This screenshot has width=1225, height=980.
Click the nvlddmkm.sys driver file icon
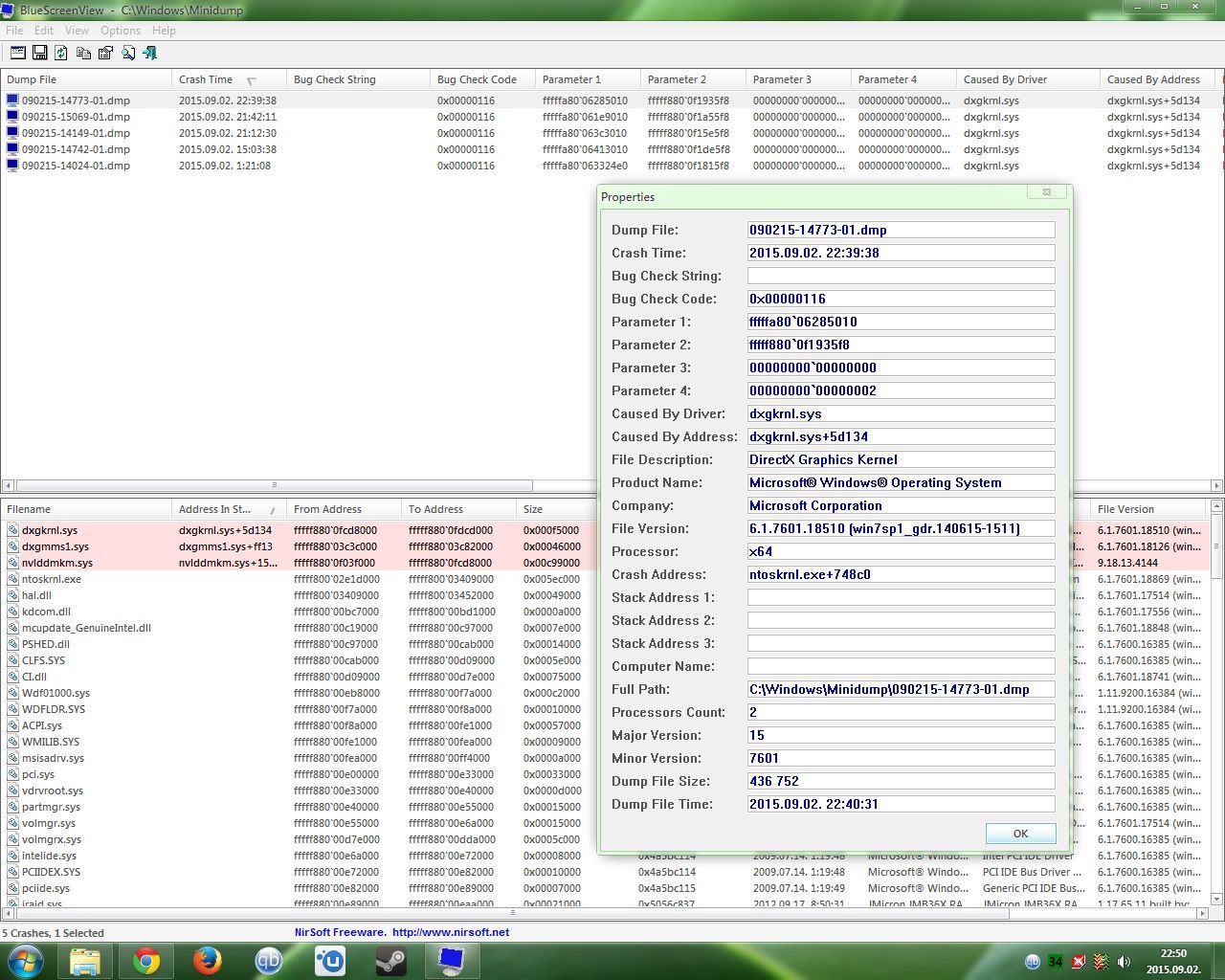12,563
